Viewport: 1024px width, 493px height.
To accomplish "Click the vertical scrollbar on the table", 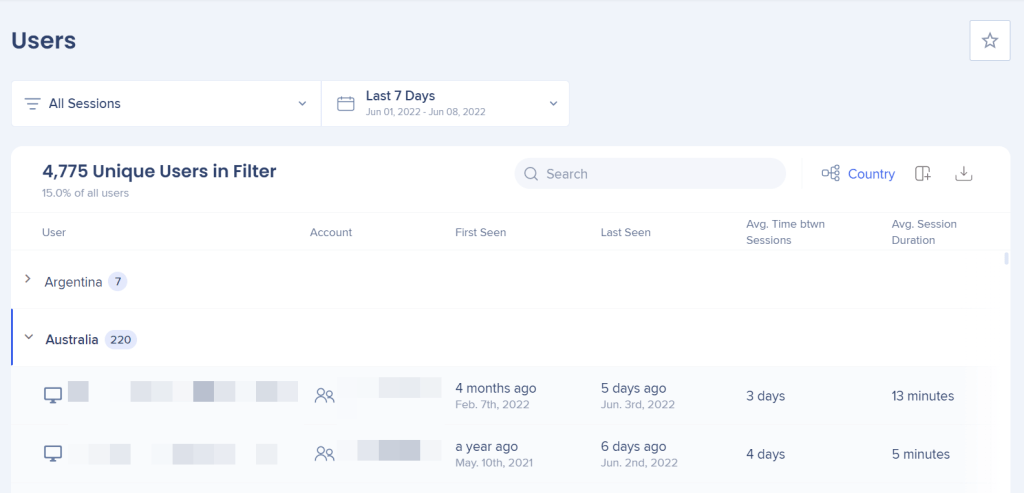I will (x=1005, y=260).
